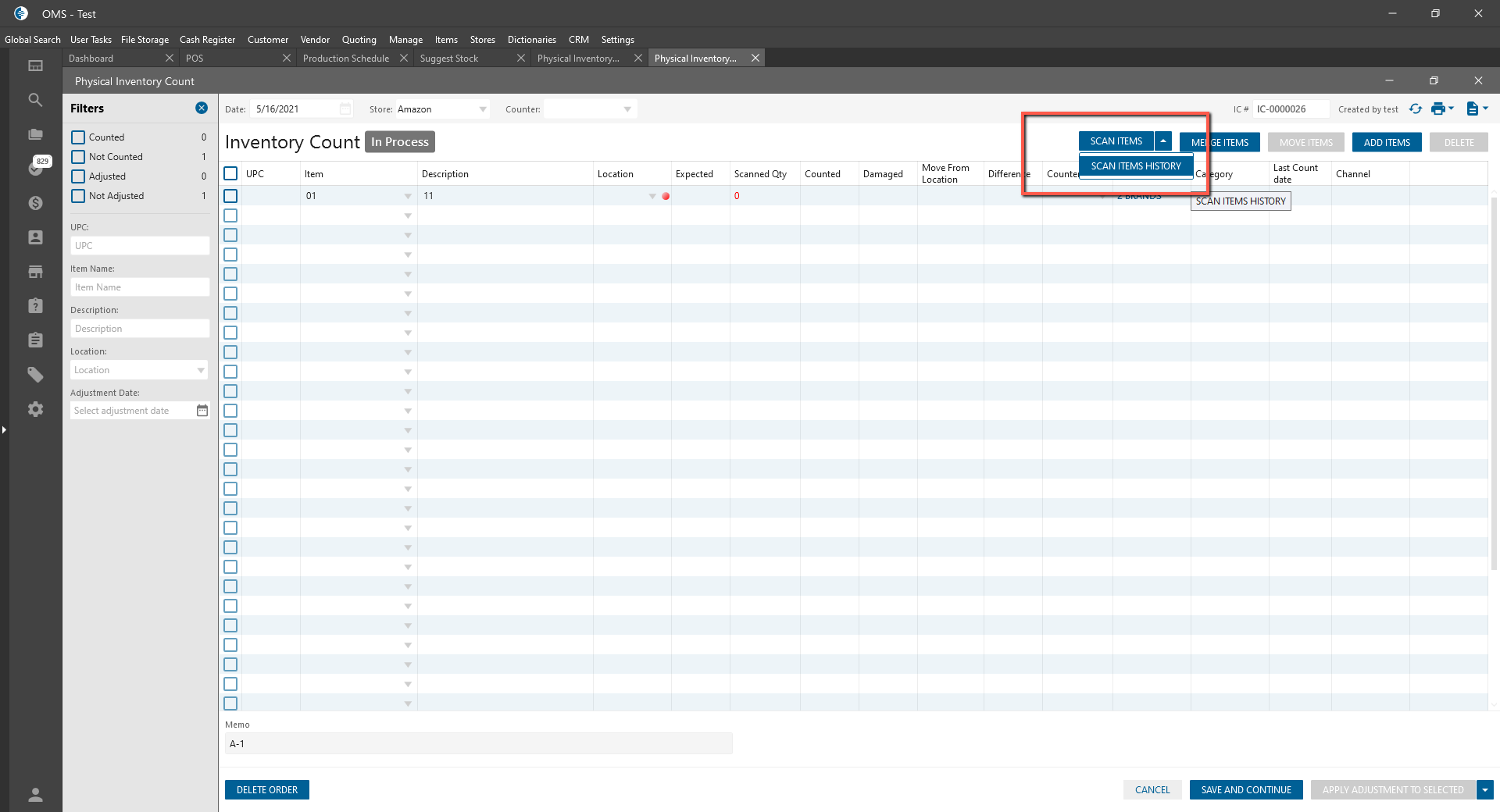Image resolution: width=1500 pixels, height=812 pixels.
Task: Close the first Physical Inventory tab
Action: (637, 58)
